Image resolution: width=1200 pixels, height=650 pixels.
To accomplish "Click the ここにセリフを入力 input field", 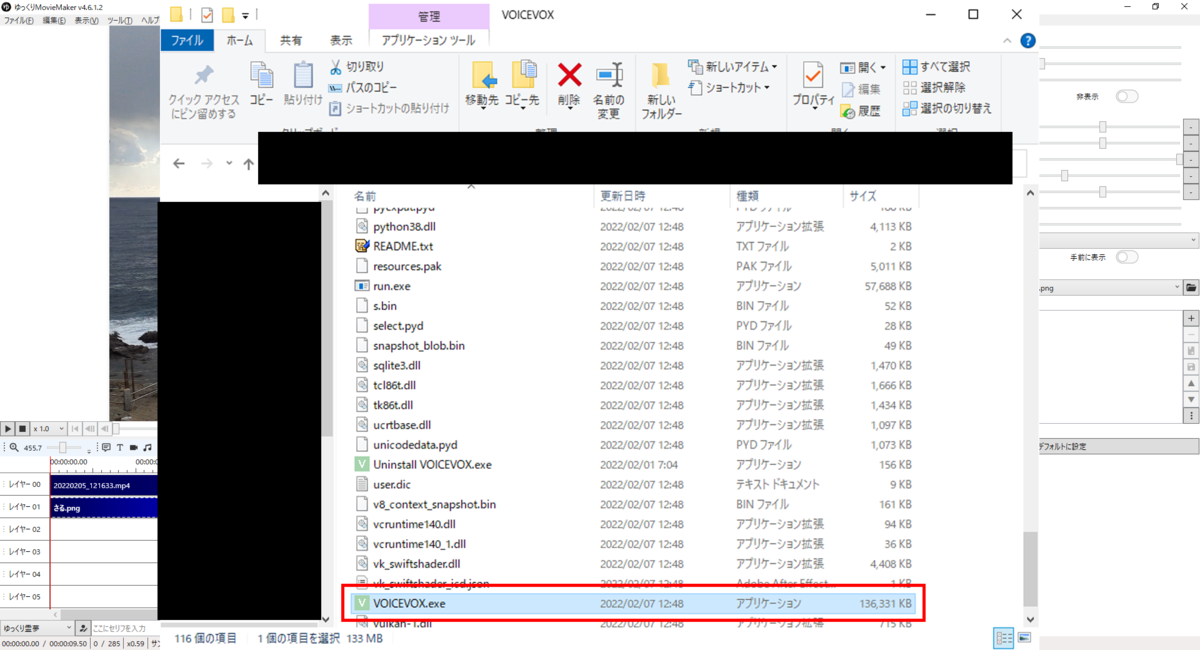I will [124, 628].
